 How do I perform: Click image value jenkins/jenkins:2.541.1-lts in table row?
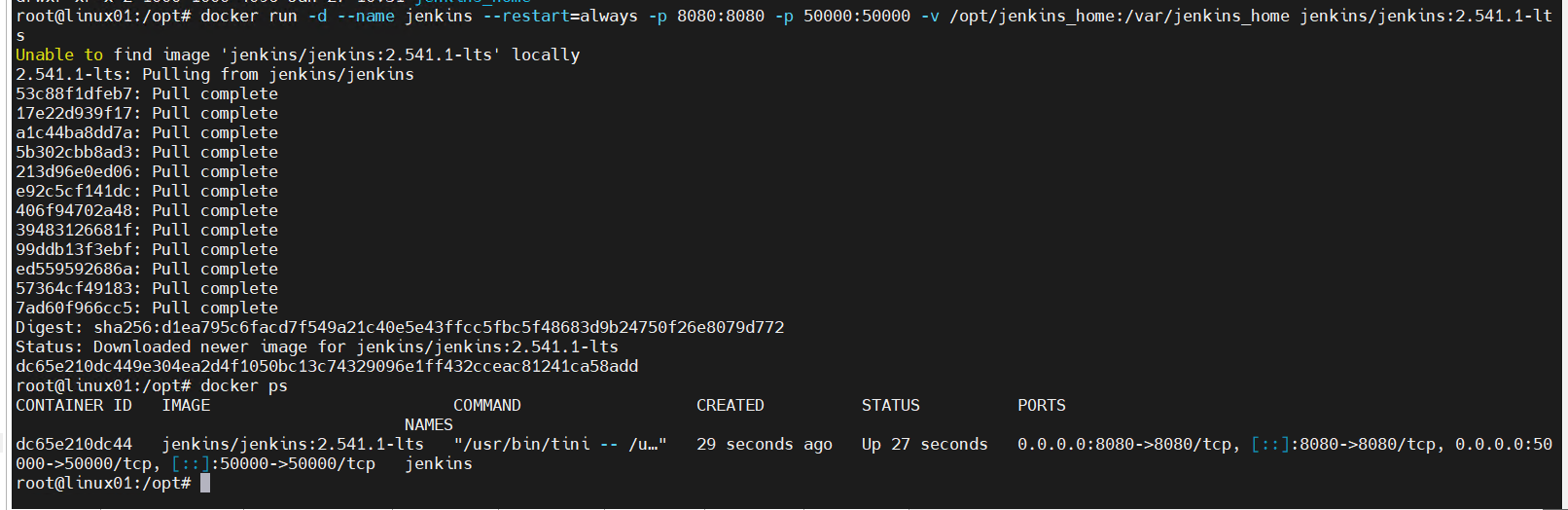(x=293, y=444)
